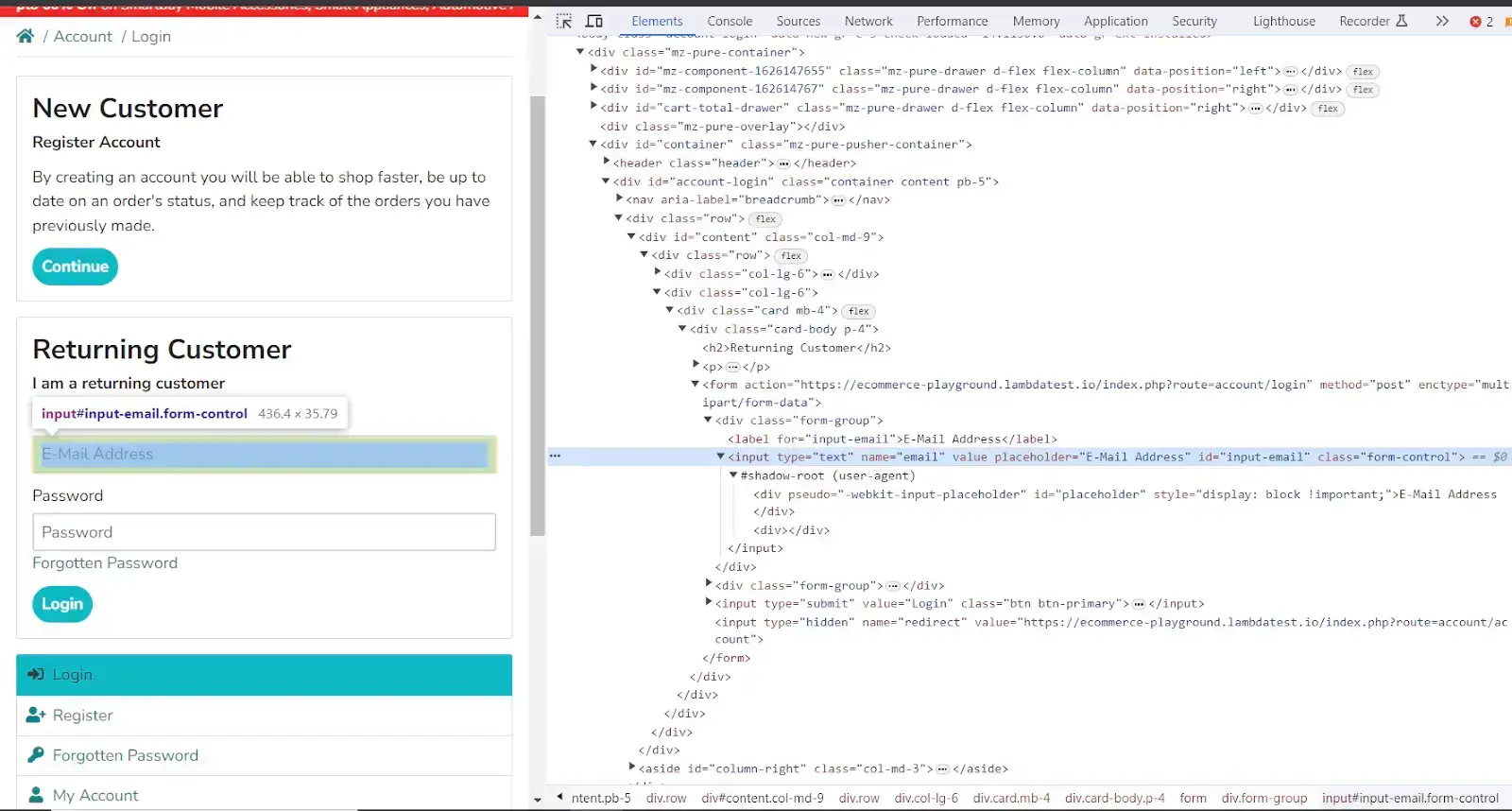
Task: Select the h2 Returning Customer DOM line
Action: (797, 348)
